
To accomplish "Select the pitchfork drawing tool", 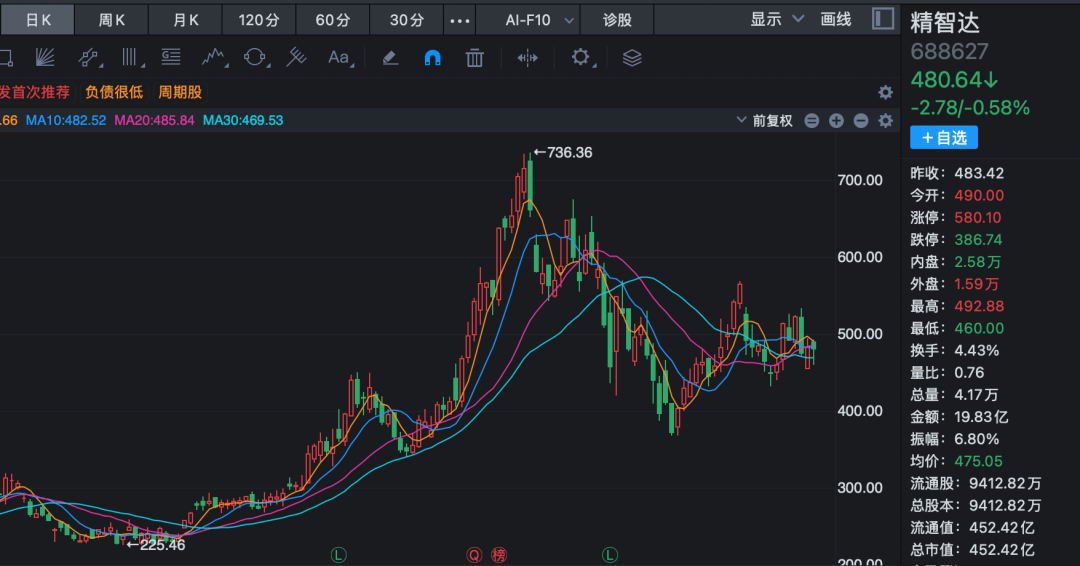I will click(x=296, y=57).
